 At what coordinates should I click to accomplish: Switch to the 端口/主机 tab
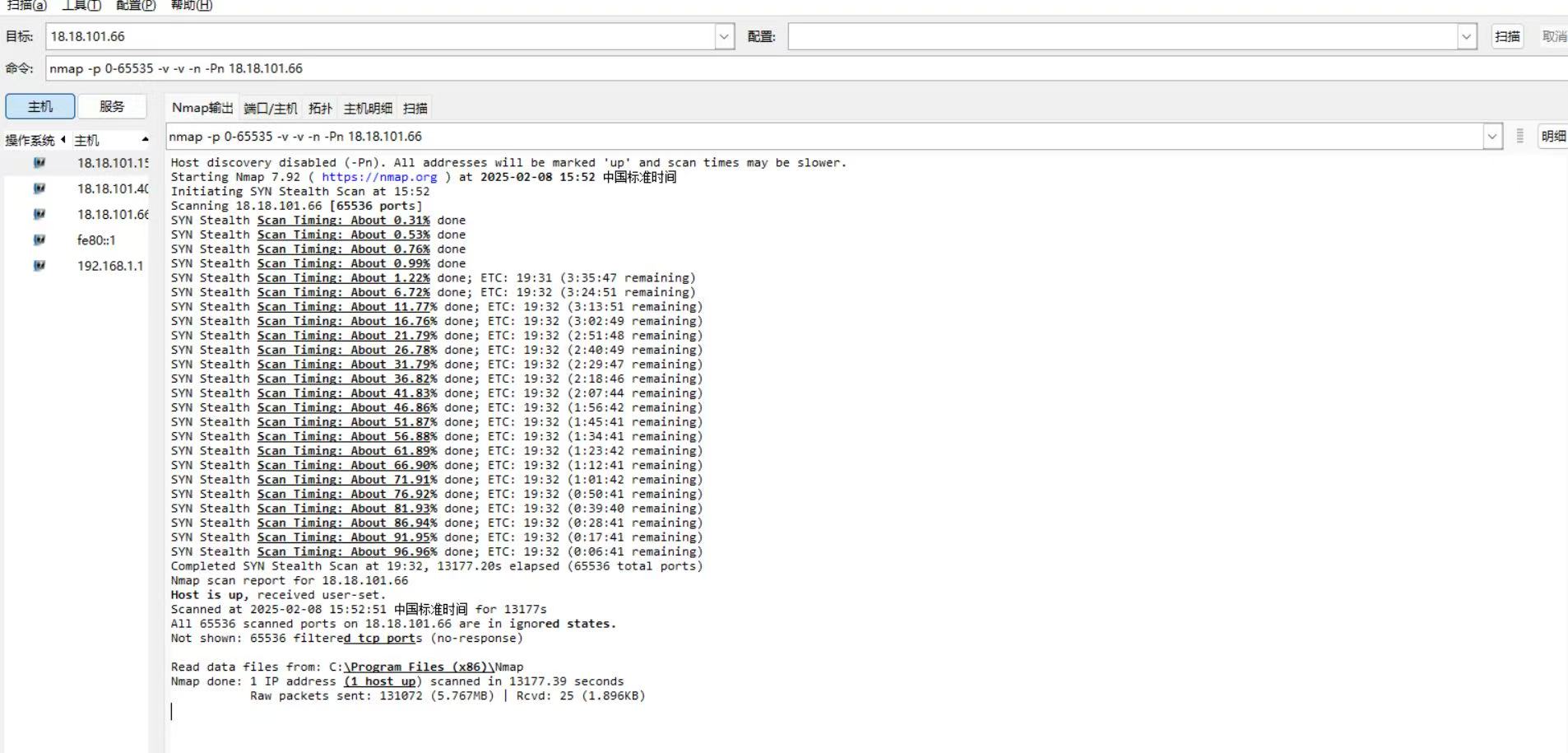point(271,108)
